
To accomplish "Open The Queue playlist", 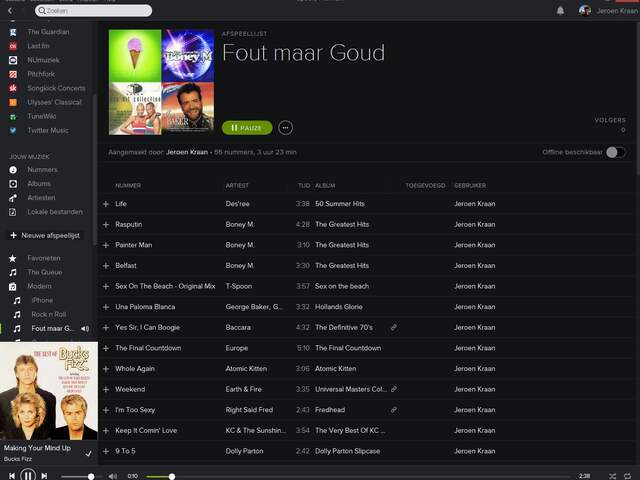I will point(45,272).
